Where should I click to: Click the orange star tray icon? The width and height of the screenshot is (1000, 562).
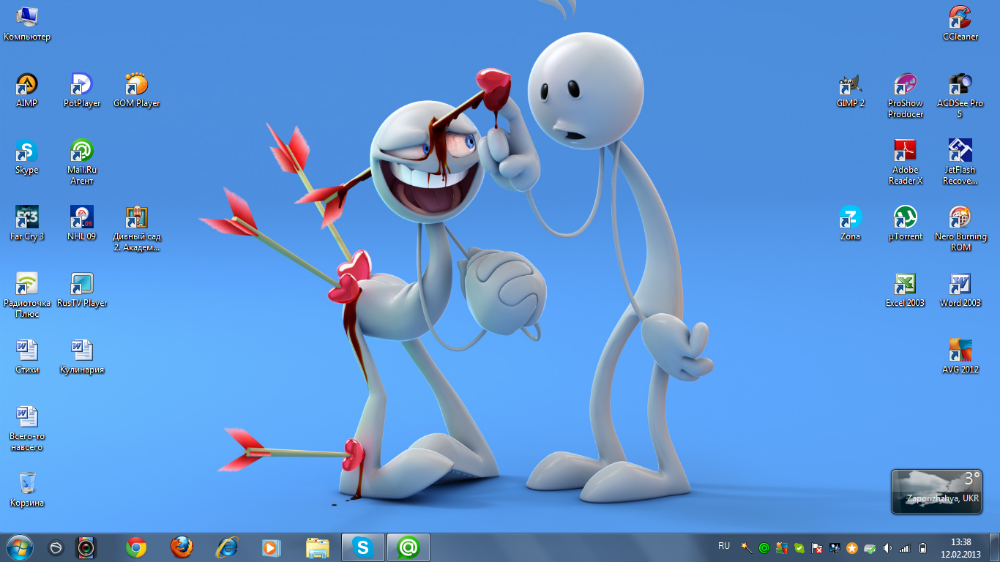pyautogui.click(x=852, y=548)
